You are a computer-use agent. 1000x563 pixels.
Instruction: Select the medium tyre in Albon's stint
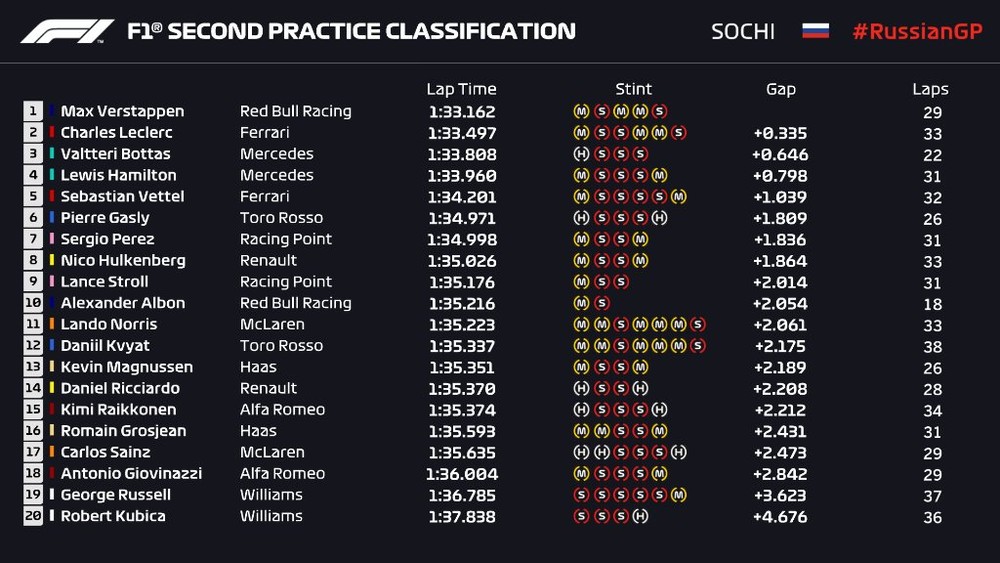(x=580, y=303)
